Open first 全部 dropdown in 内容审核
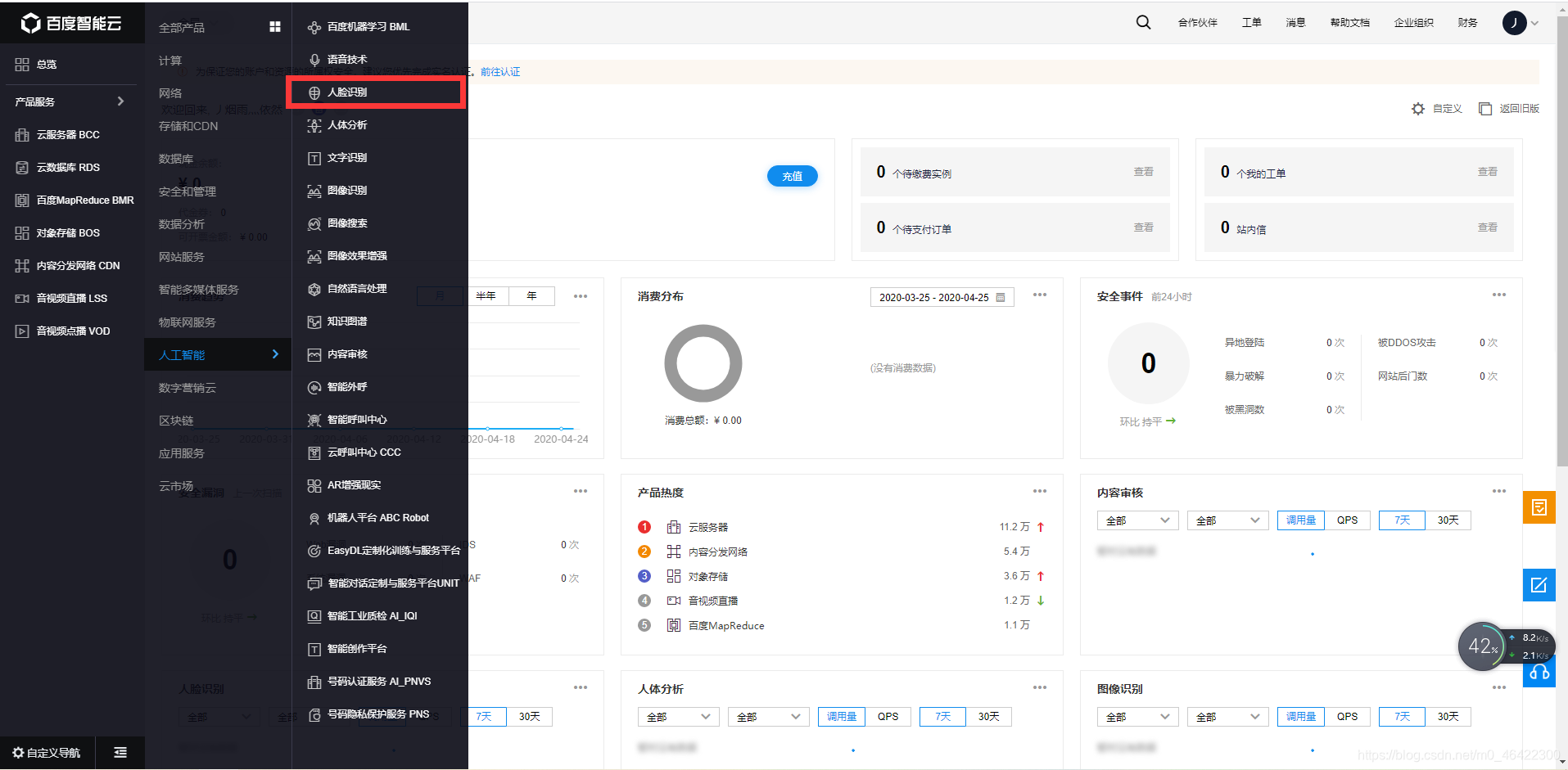 click(x=1138, y=520)
